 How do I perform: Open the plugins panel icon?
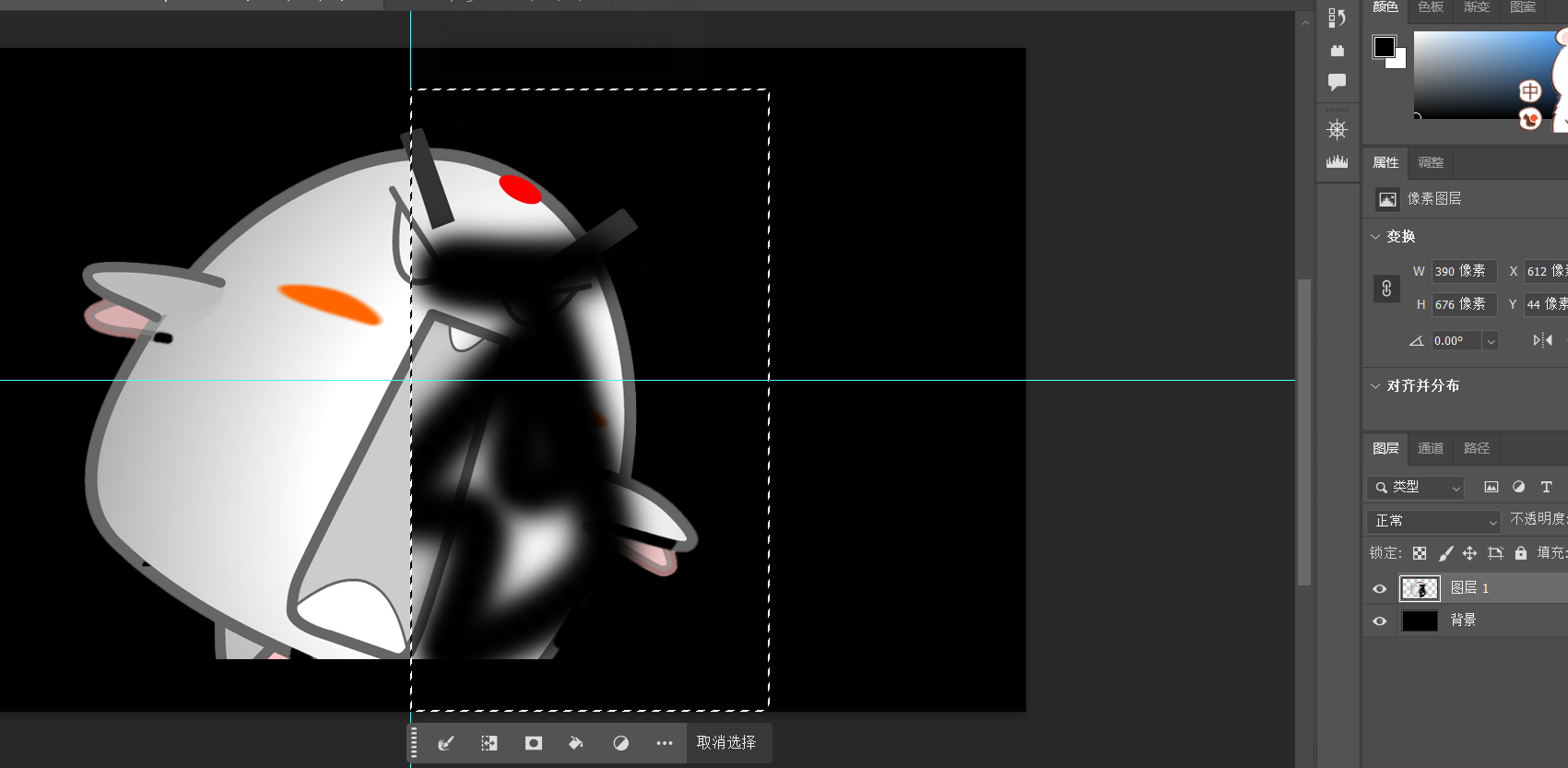(1337, 51)
